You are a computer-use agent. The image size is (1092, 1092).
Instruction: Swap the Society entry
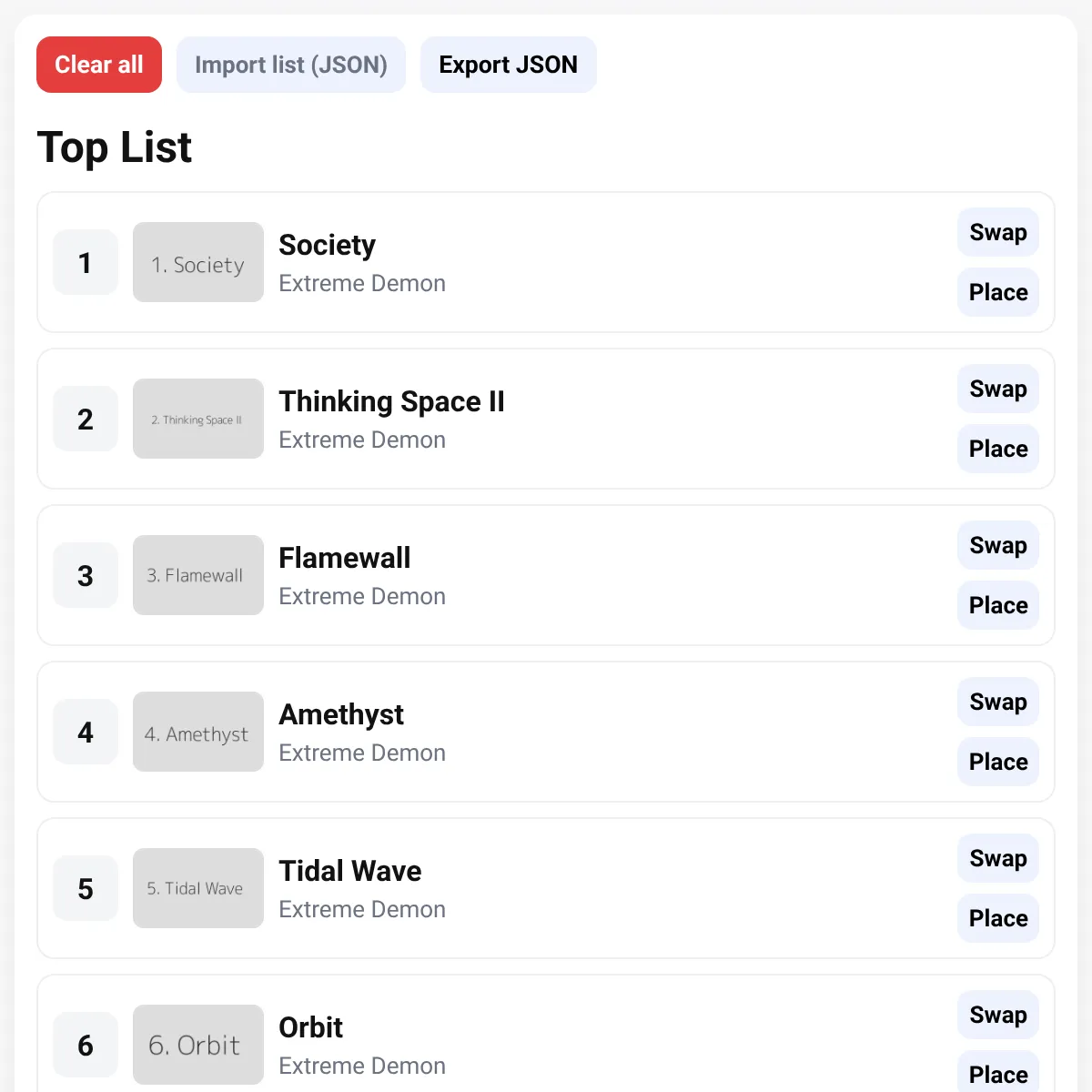click(998, 232)
